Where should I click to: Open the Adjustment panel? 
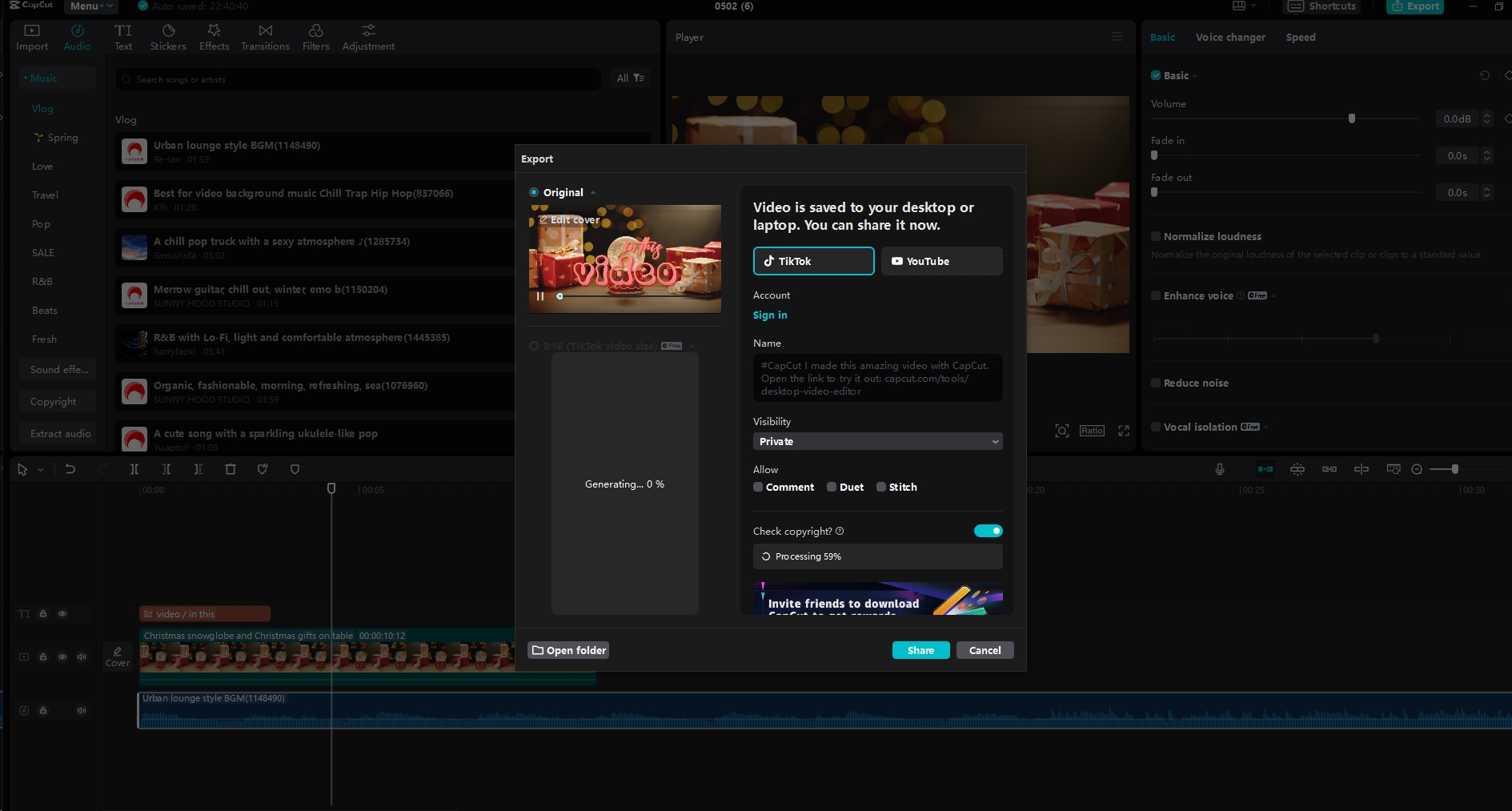[368, 37]
